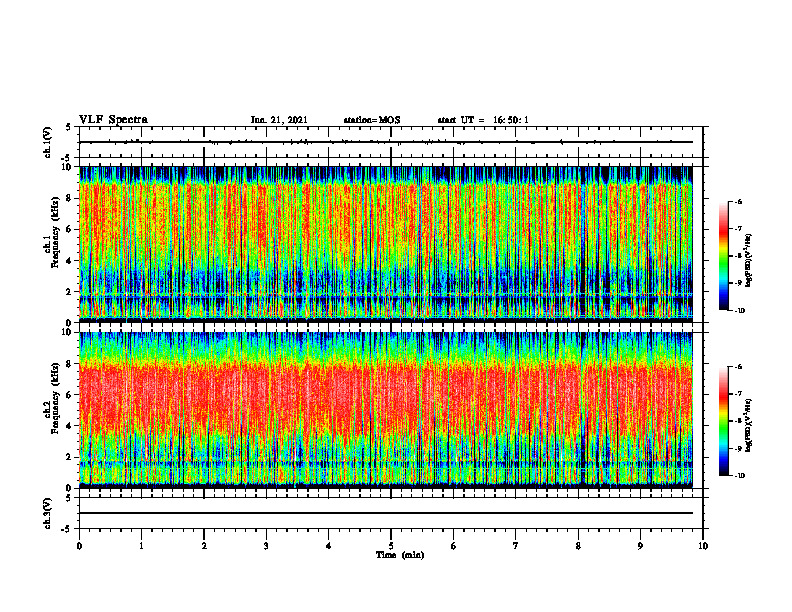Click the ch.3 voltage waveform trace
Image resolution: width=792 pixels, height=612 pixels.
tap(385, 513)
